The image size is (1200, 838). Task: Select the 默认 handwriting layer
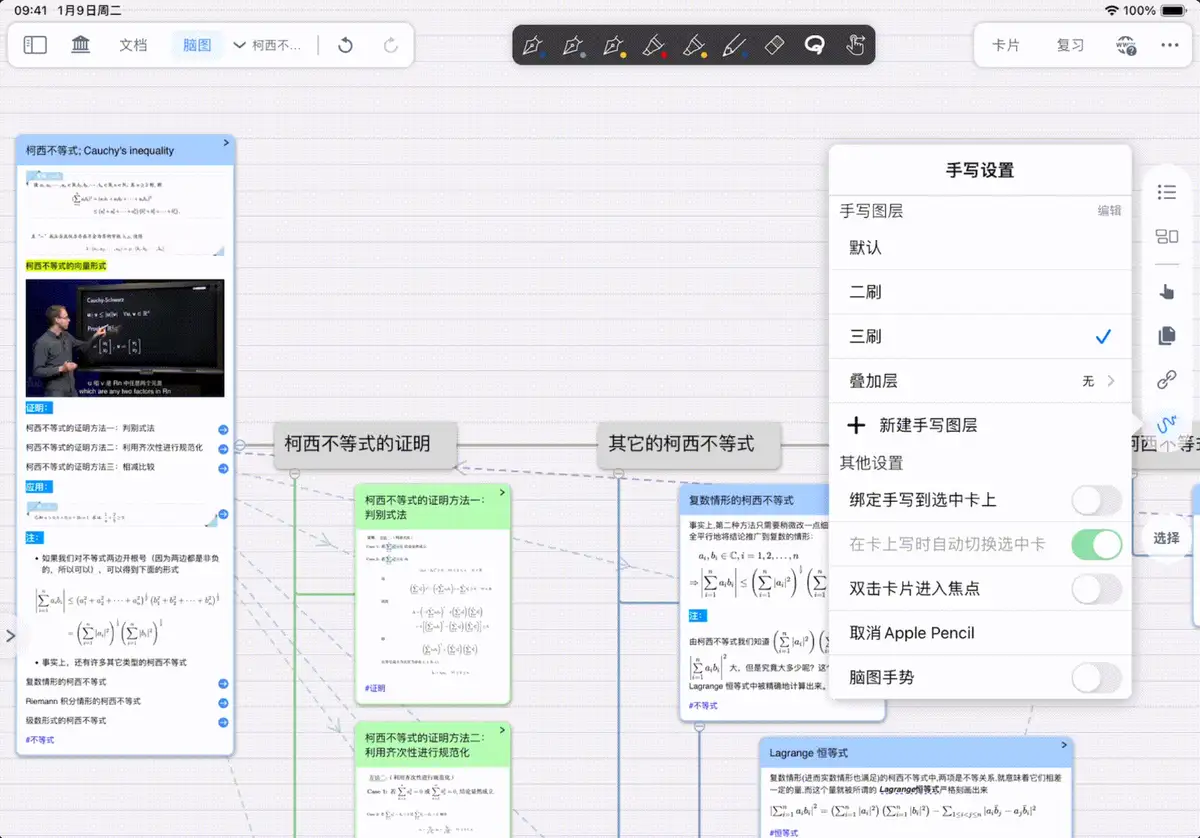[981, 248]
